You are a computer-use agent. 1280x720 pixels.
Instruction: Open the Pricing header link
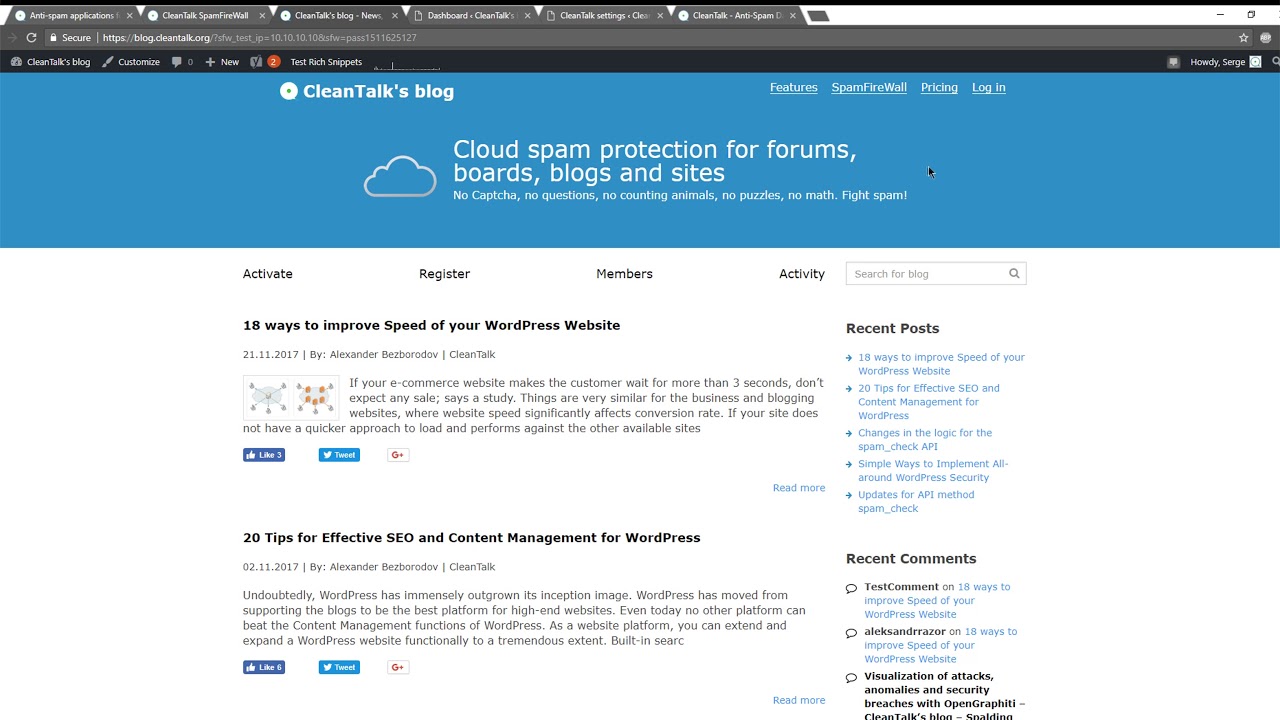click(x=939, y=88)
